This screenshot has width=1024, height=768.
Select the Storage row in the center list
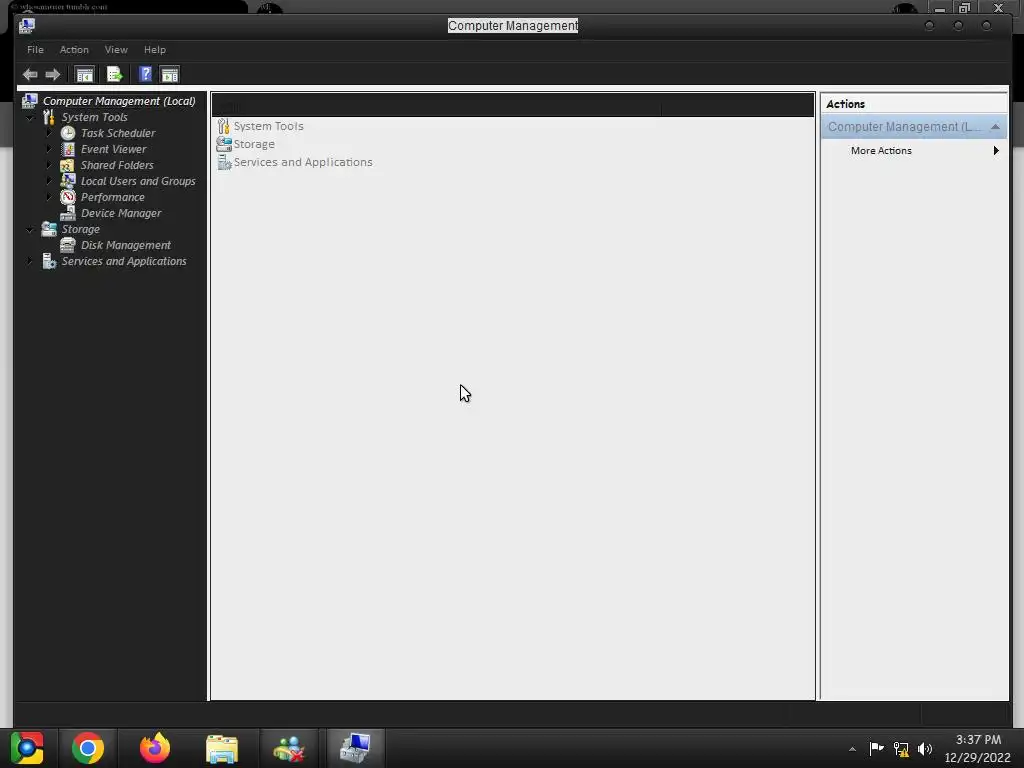tap(254, 144)
